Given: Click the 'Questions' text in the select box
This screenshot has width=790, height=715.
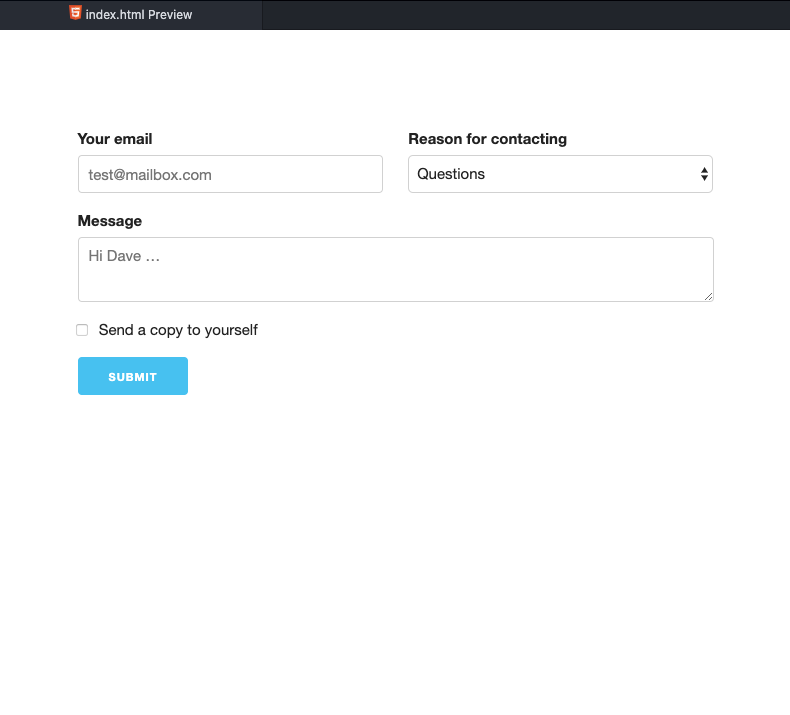Looking at the screenshot, I should click(451, 174).
